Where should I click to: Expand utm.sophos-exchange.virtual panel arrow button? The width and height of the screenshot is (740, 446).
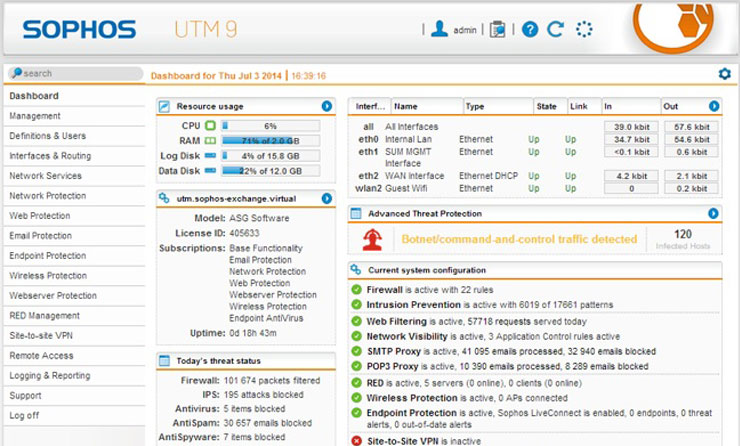tap(327, 198)
